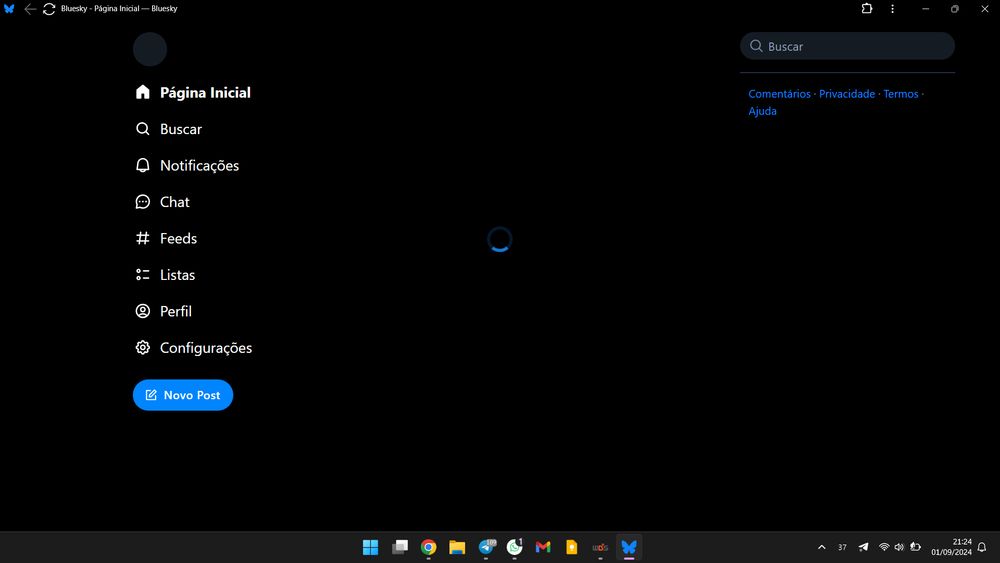Click the Bluesky butterfly logo in title bar
The image size is (1000, 563).
point(9,8)
